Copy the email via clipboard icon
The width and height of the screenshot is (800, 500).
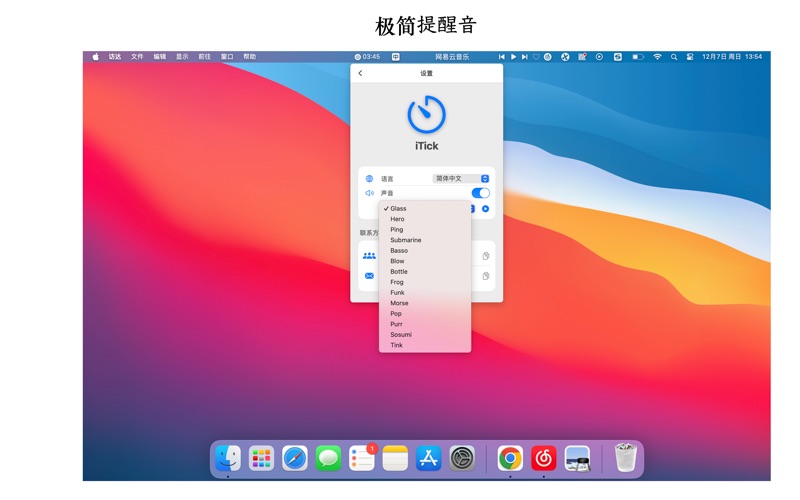(x=486, y=276)
